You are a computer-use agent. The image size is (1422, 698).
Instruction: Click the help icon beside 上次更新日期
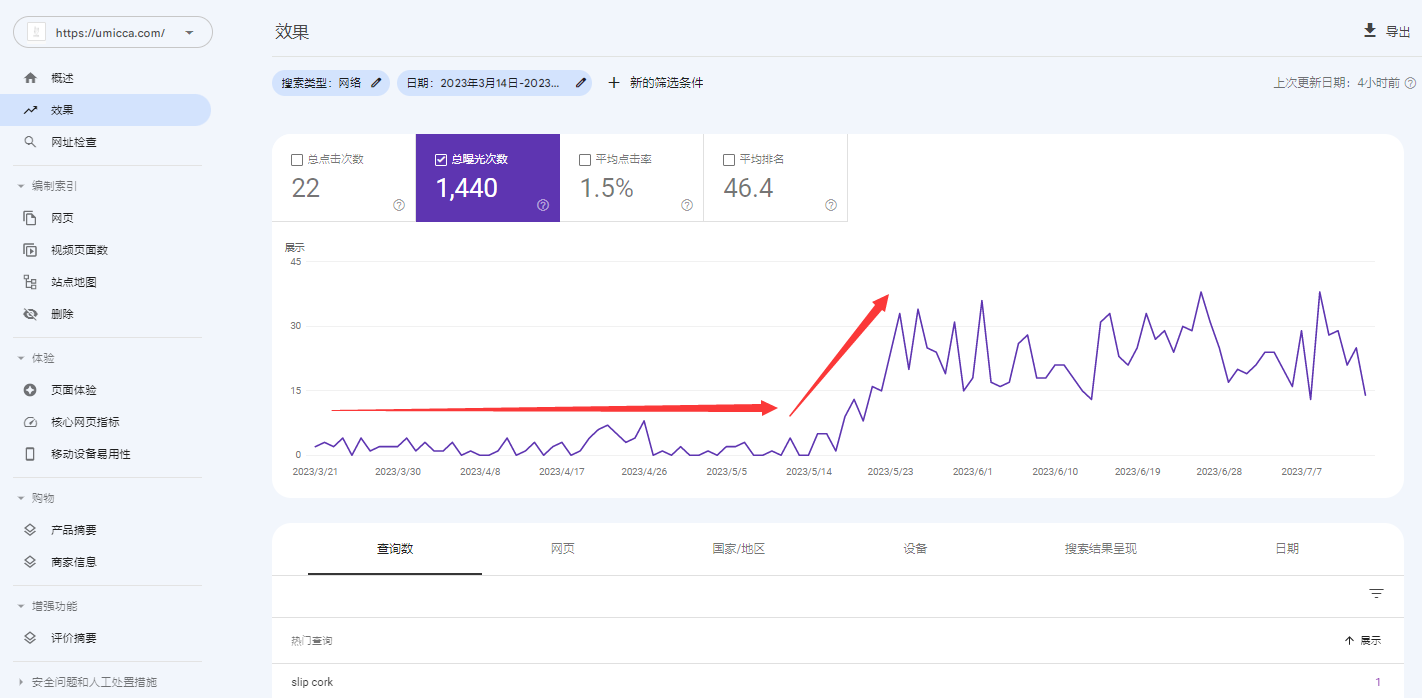click(1410, 83)
